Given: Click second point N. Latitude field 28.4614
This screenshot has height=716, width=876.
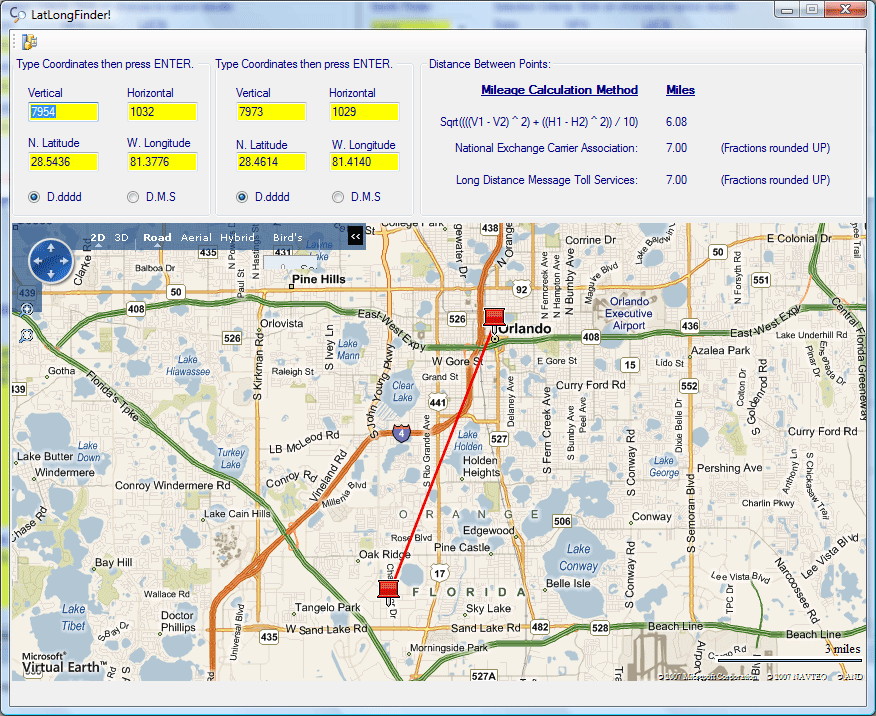Looking at the screenshot, I should [271, 162].
